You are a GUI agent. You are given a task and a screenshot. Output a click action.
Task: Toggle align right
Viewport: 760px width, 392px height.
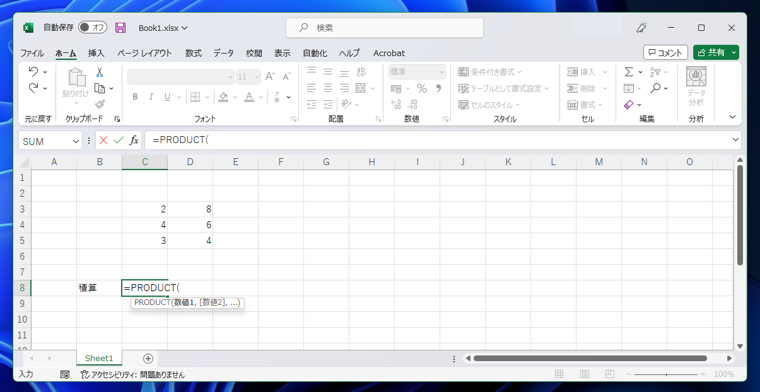pos(344,88)
